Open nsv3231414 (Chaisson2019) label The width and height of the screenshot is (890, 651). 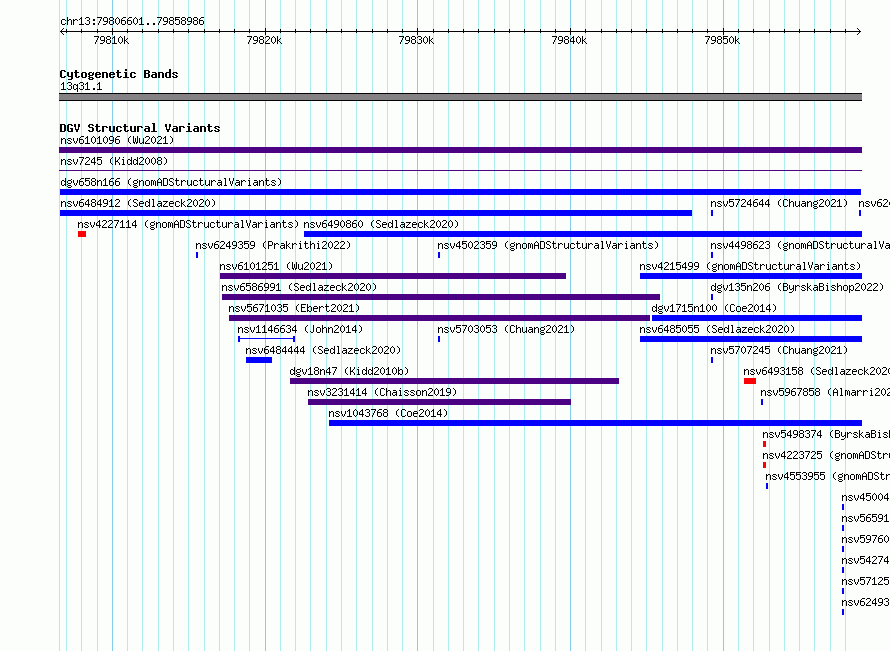pos(383,392)
